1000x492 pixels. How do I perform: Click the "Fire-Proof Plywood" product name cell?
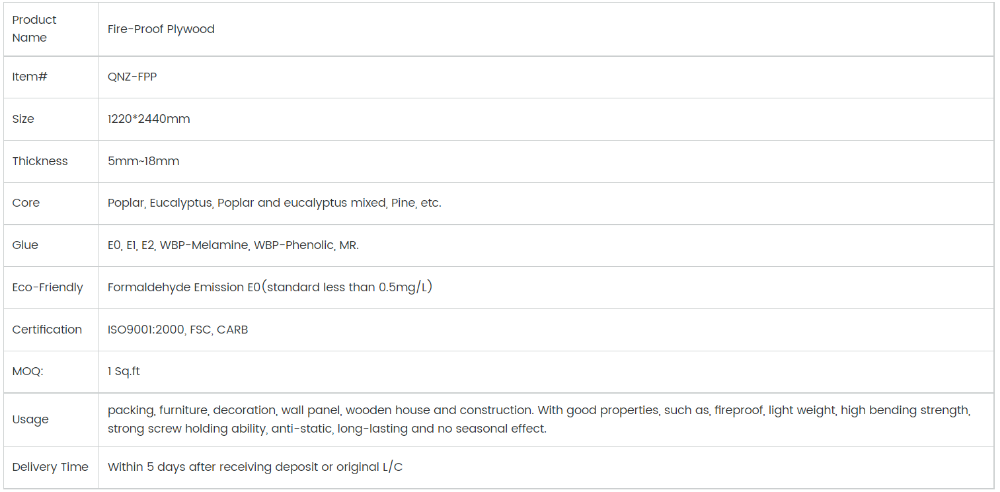point(161,29)
